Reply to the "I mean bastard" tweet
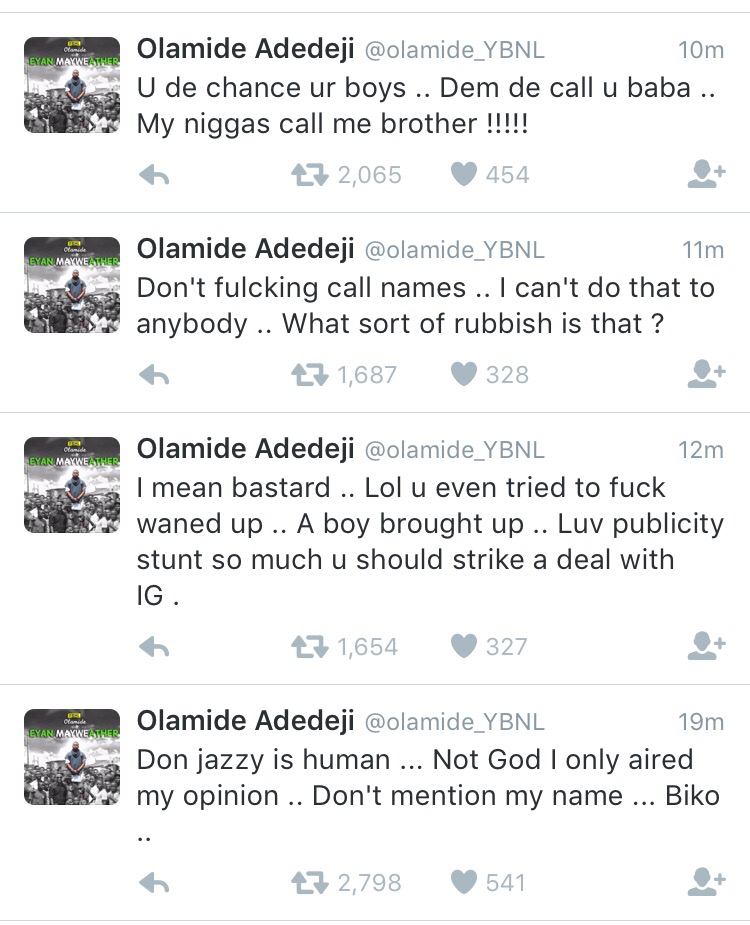This screenshot has height=925, width=750. point(154,647)
